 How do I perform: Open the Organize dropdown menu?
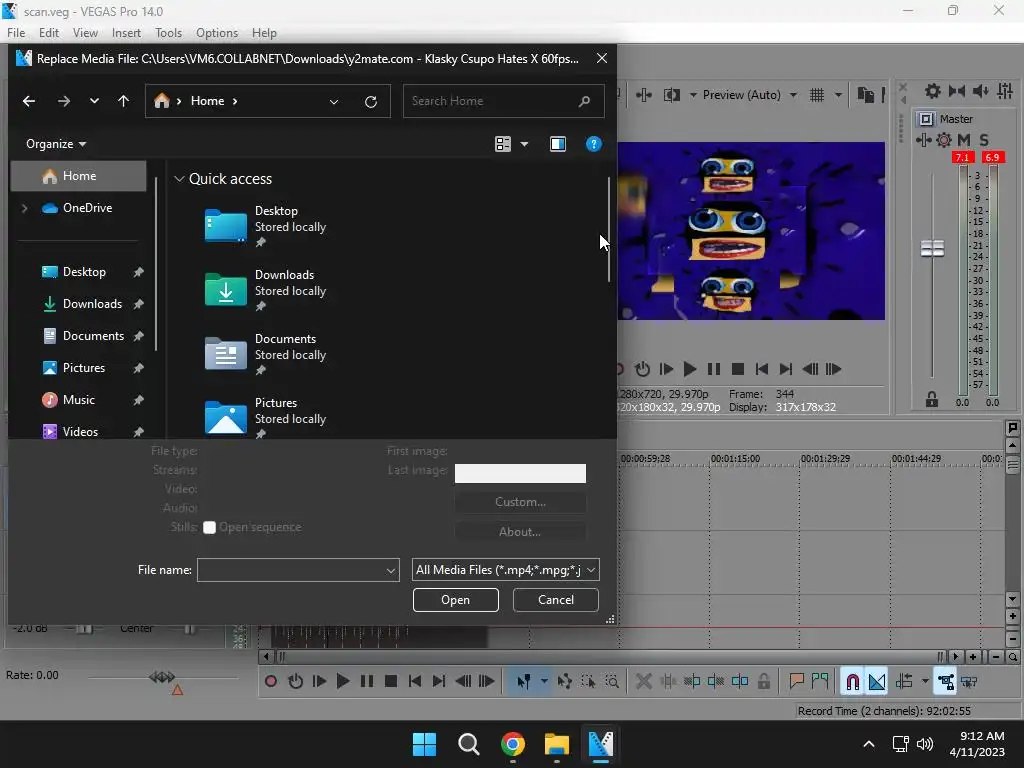(x=56, y=144)
